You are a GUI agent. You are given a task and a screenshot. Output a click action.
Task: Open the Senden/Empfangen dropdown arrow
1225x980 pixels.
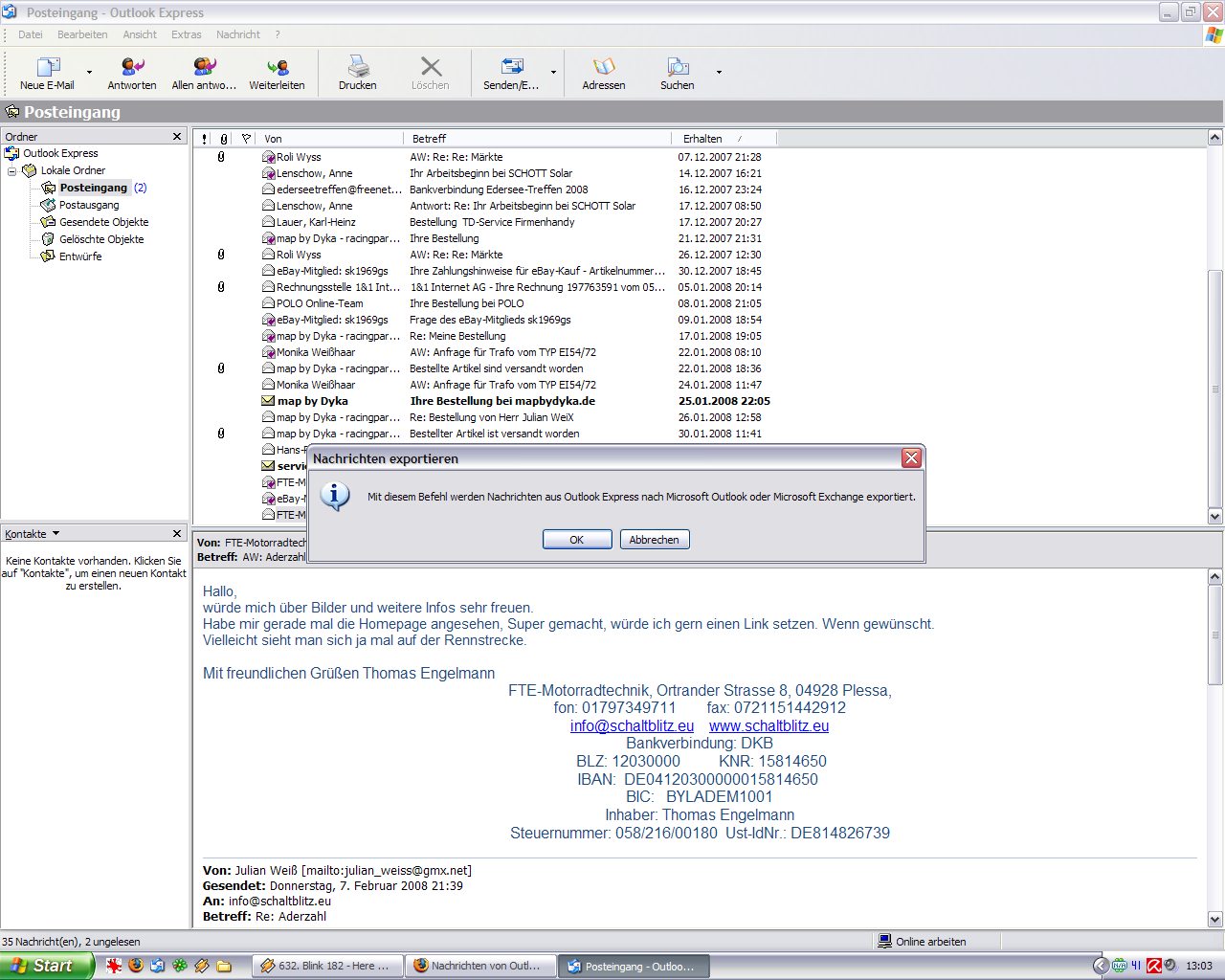coord(553,73)
